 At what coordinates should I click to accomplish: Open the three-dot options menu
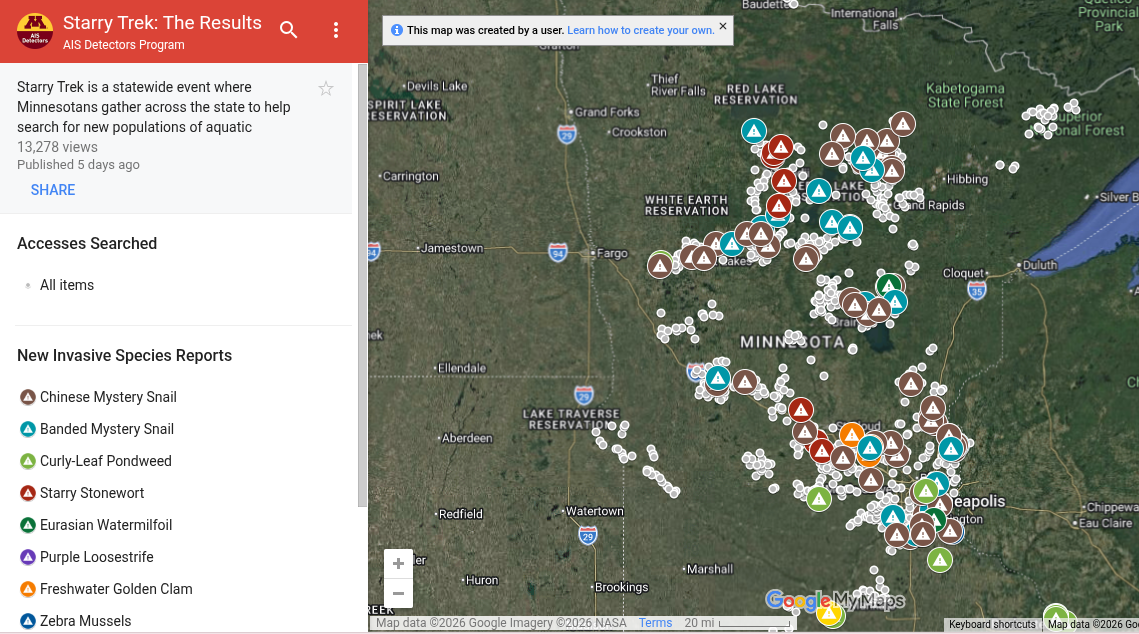(336, 30)
